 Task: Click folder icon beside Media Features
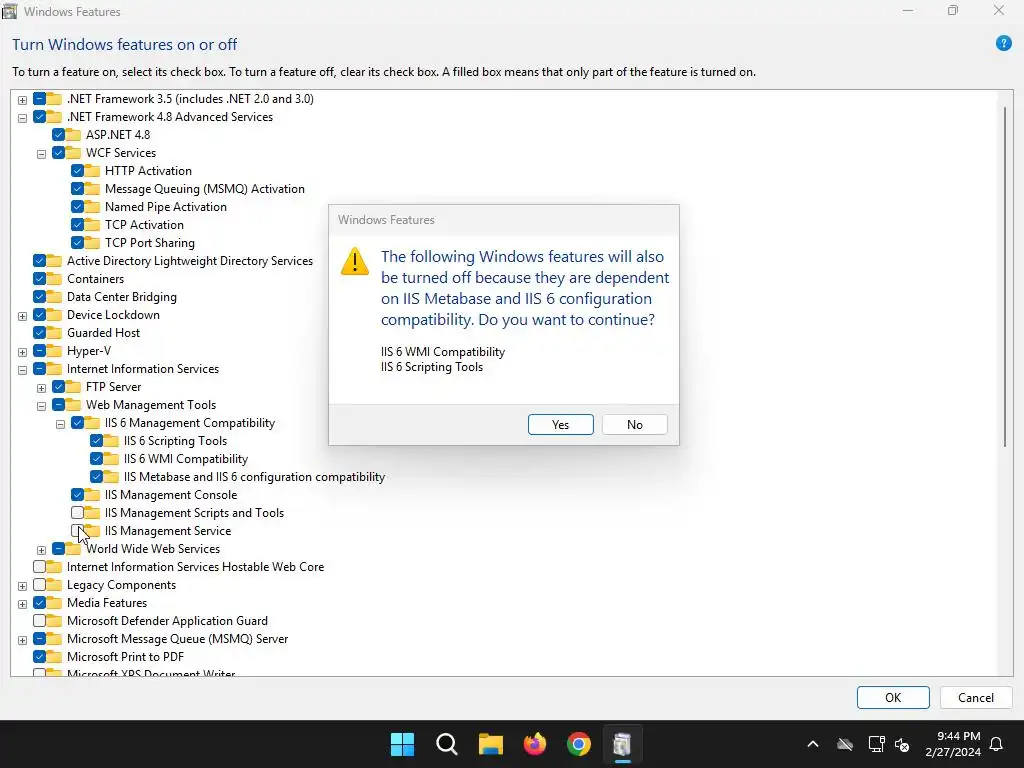(x=55, y=603)
